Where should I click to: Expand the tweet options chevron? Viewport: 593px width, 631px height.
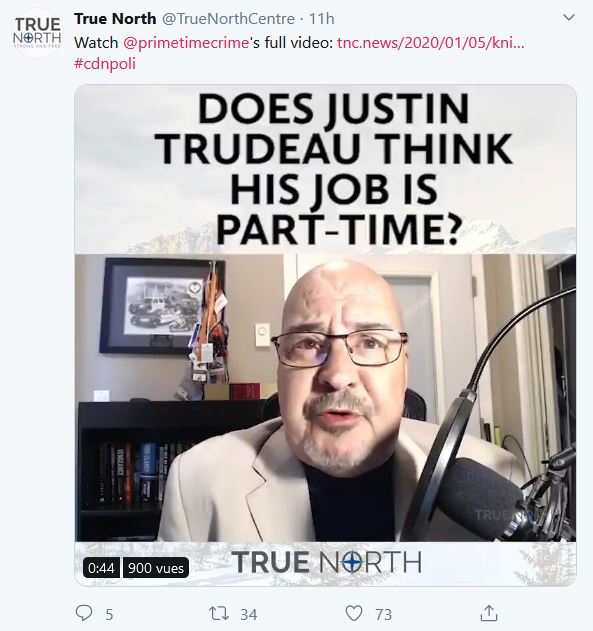(x=569, y=18)
